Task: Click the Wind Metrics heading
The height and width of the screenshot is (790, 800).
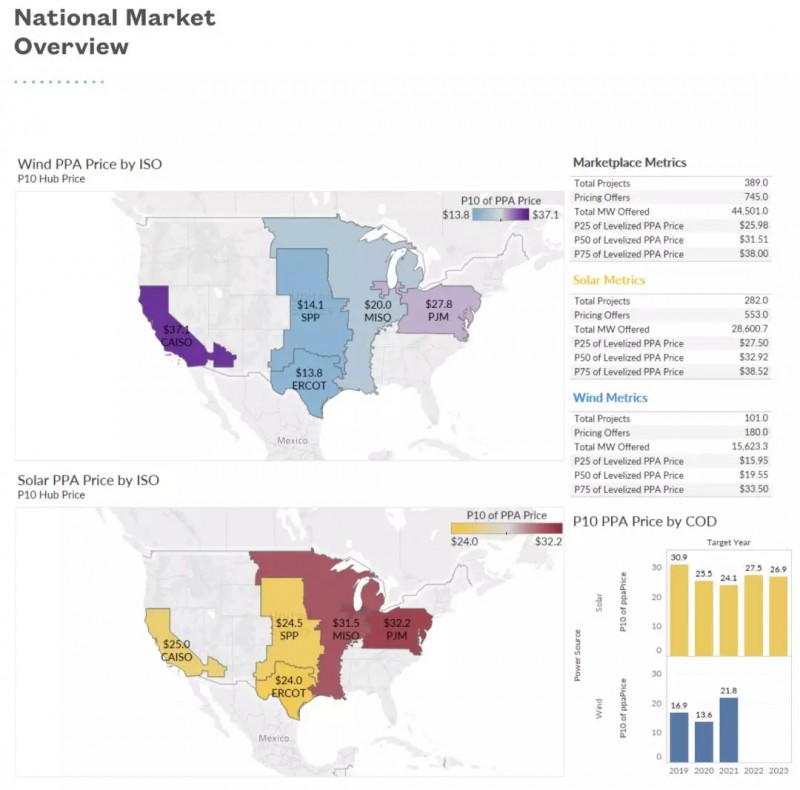Action: (x=610, y=398)
